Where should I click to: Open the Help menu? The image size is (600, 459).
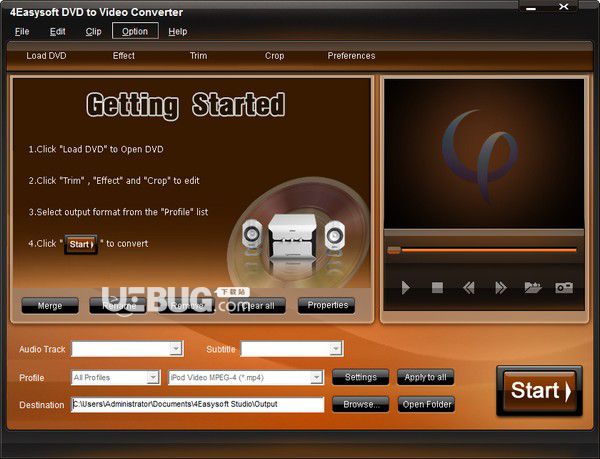pos(178,31)
